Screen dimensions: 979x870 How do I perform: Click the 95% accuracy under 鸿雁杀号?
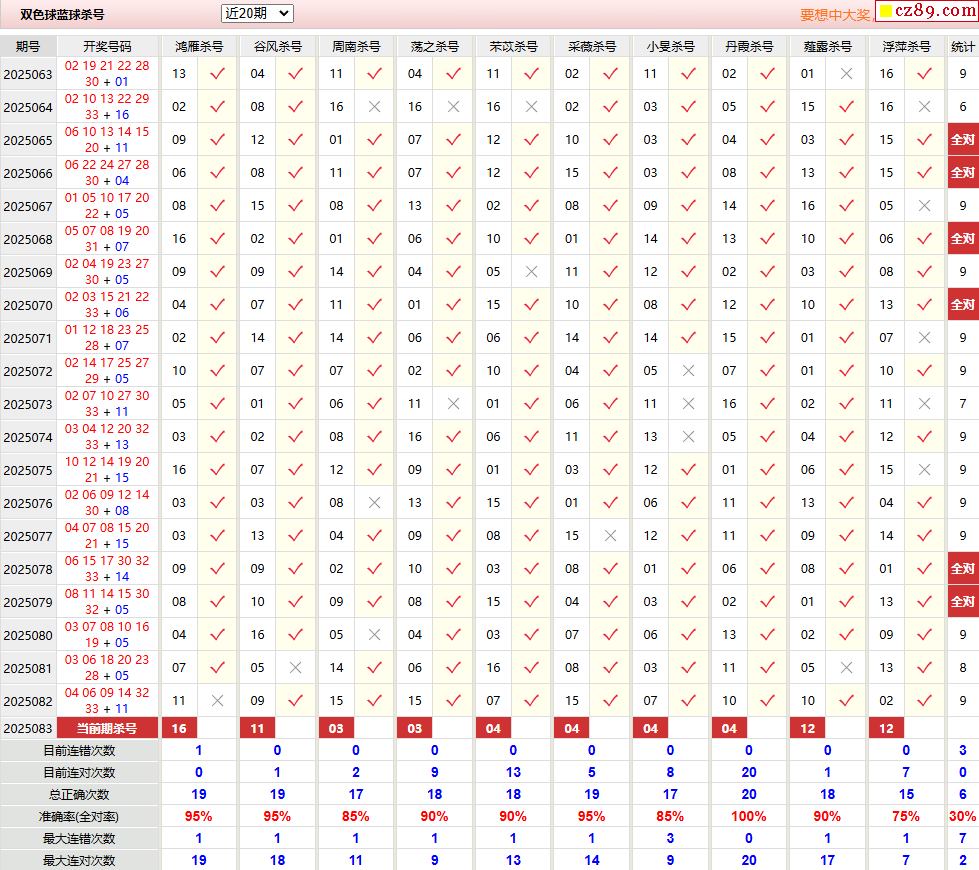tap(199, 816)
